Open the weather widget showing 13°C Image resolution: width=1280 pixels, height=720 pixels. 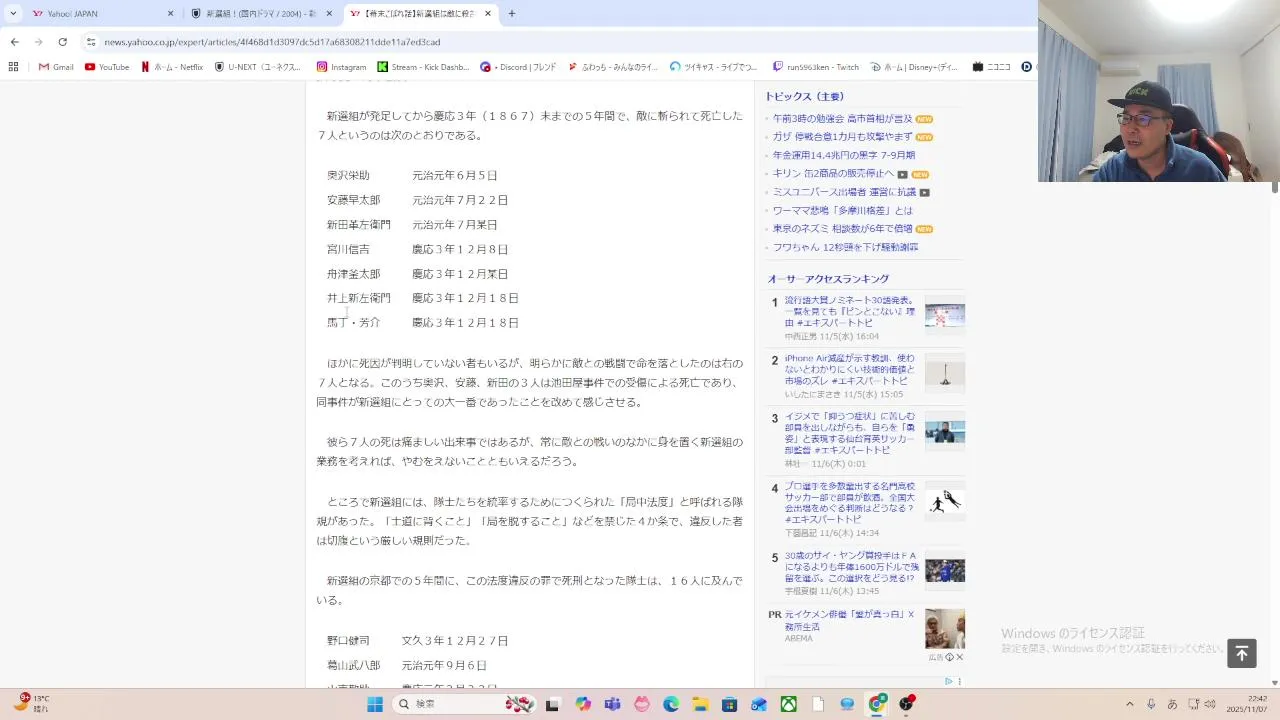[x=30, y=704]
